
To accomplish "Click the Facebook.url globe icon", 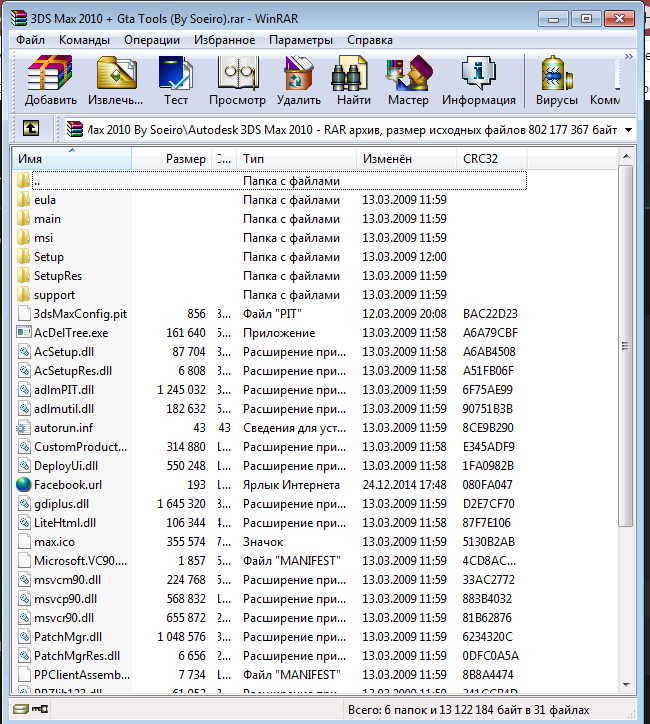I will point(24,485).
